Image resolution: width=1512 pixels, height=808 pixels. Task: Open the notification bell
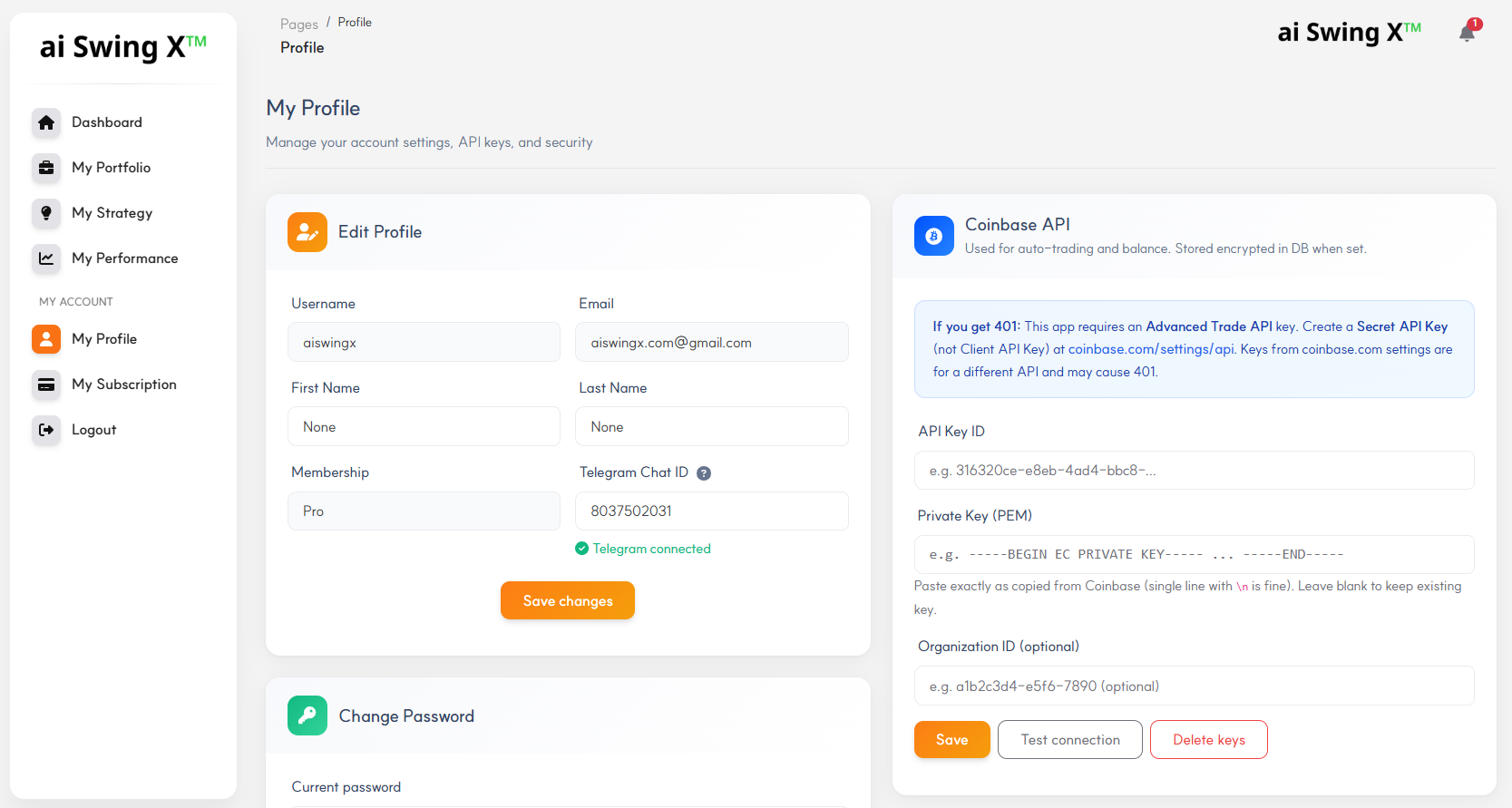coord(1468,31)
